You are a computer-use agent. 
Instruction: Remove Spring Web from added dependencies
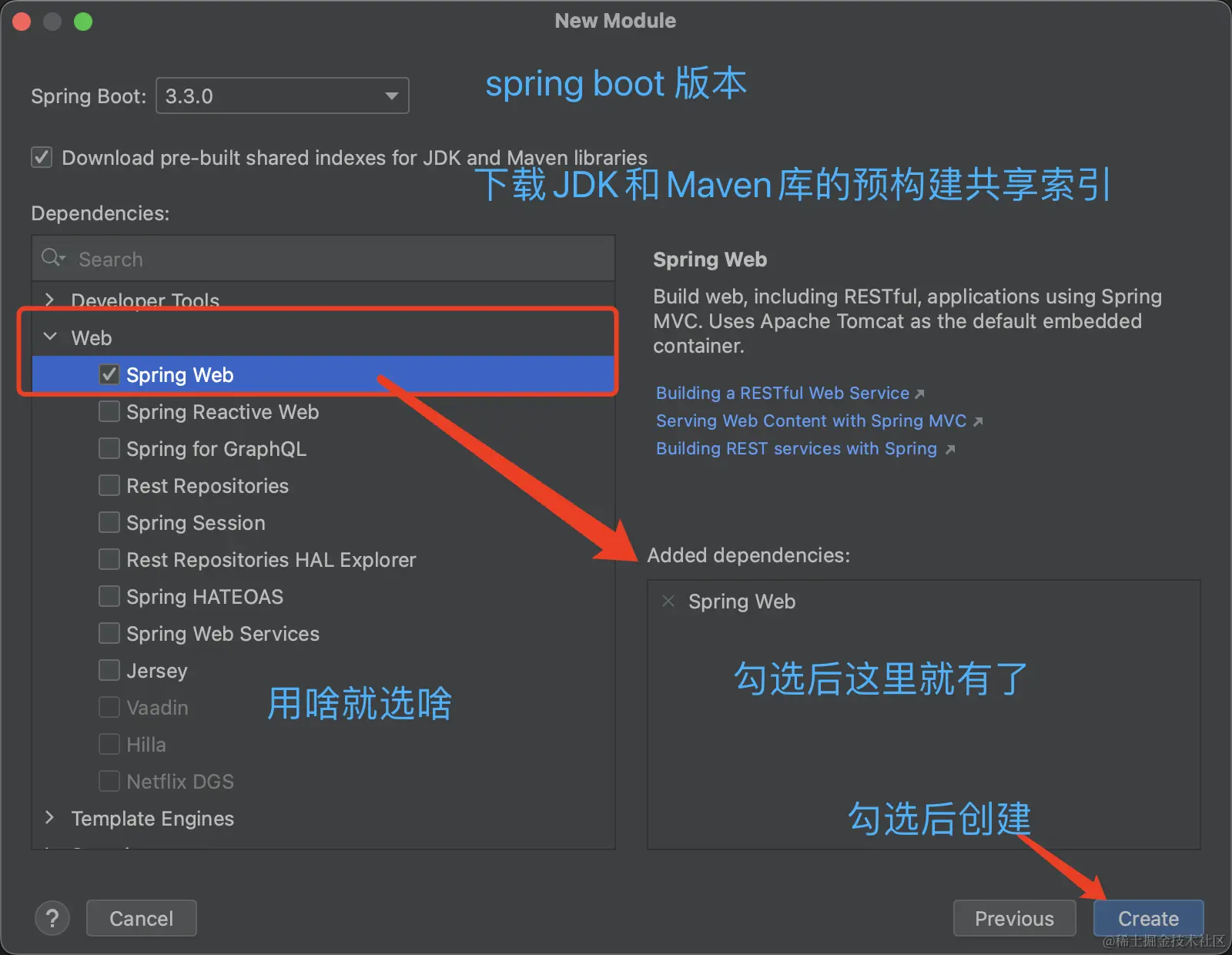point(668,601)
